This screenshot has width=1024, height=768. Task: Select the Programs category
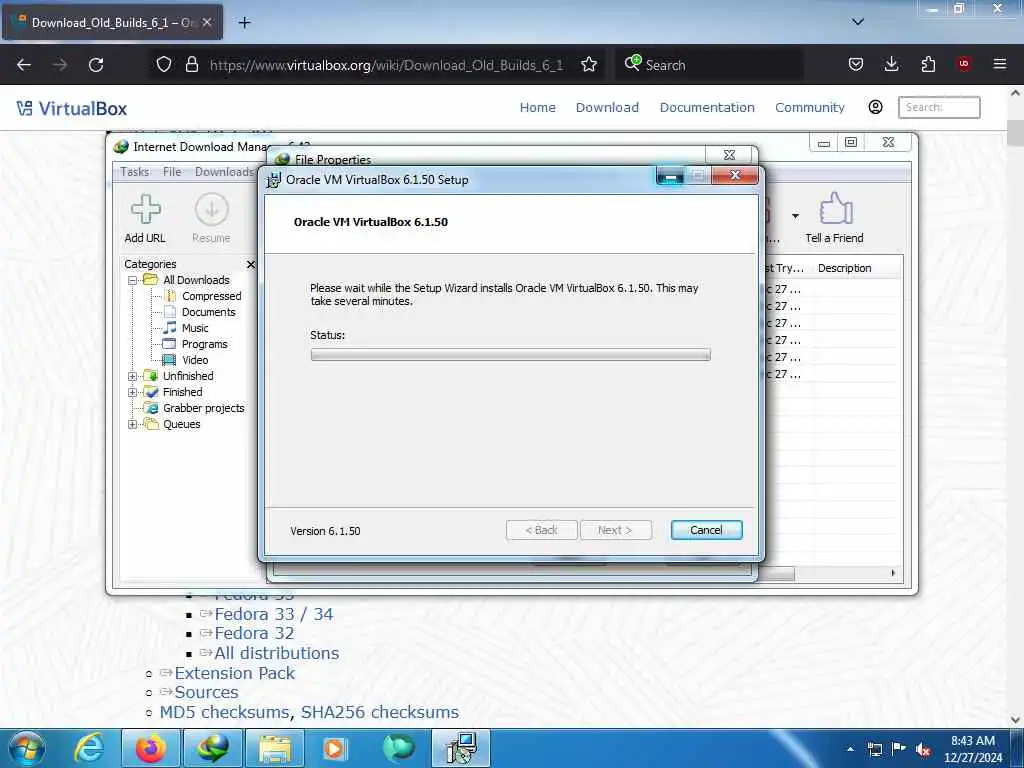coord(204,344)
